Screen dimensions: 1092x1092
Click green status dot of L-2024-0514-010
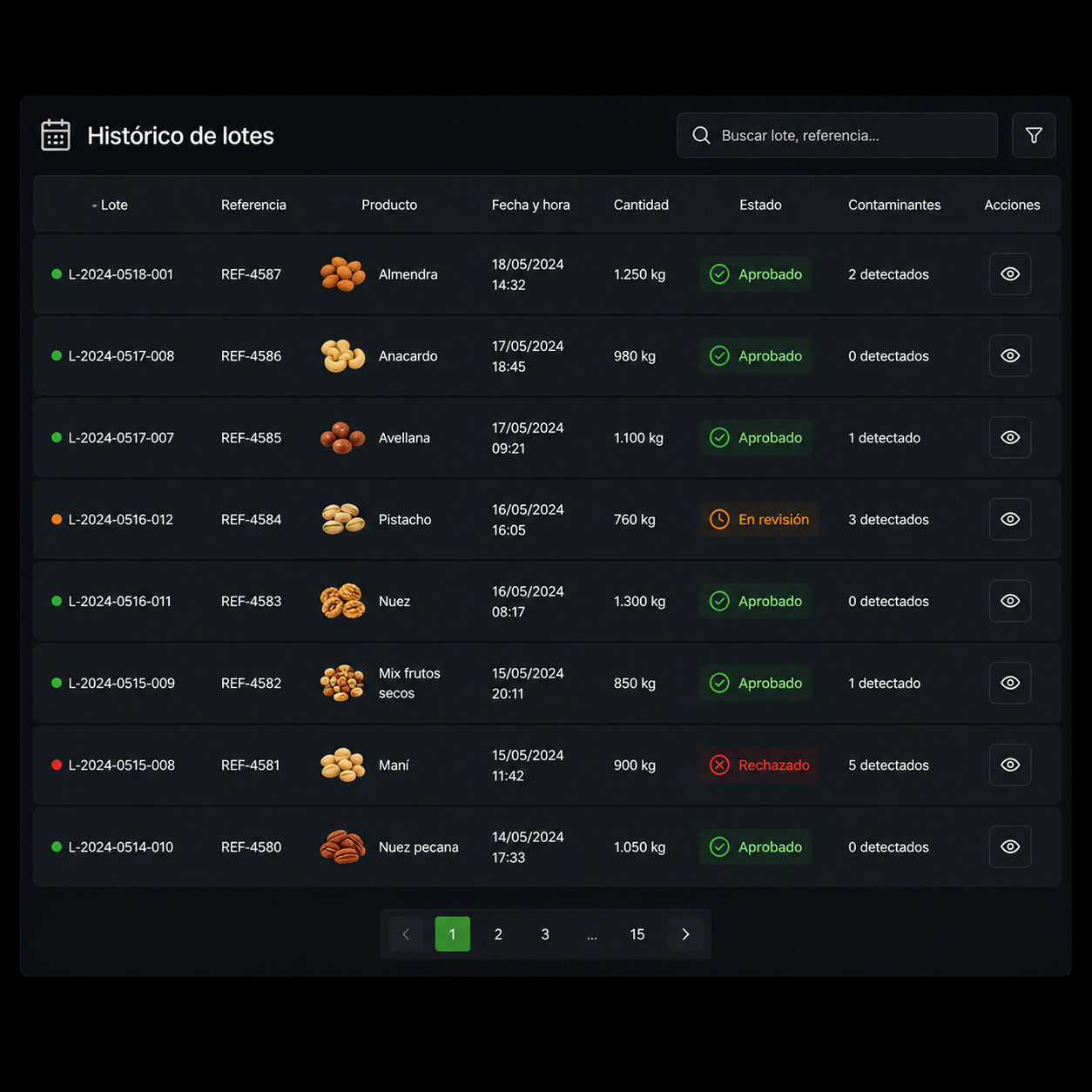pyautogui.click(x=57, y=847)
